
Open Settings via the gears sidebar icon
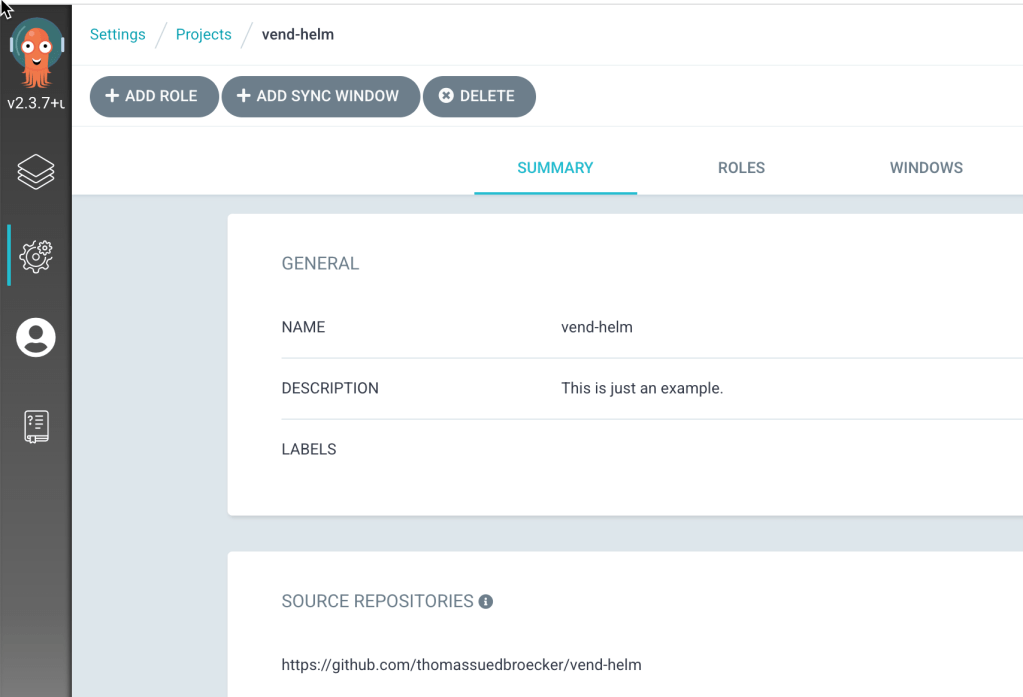(x=36, y=256)
